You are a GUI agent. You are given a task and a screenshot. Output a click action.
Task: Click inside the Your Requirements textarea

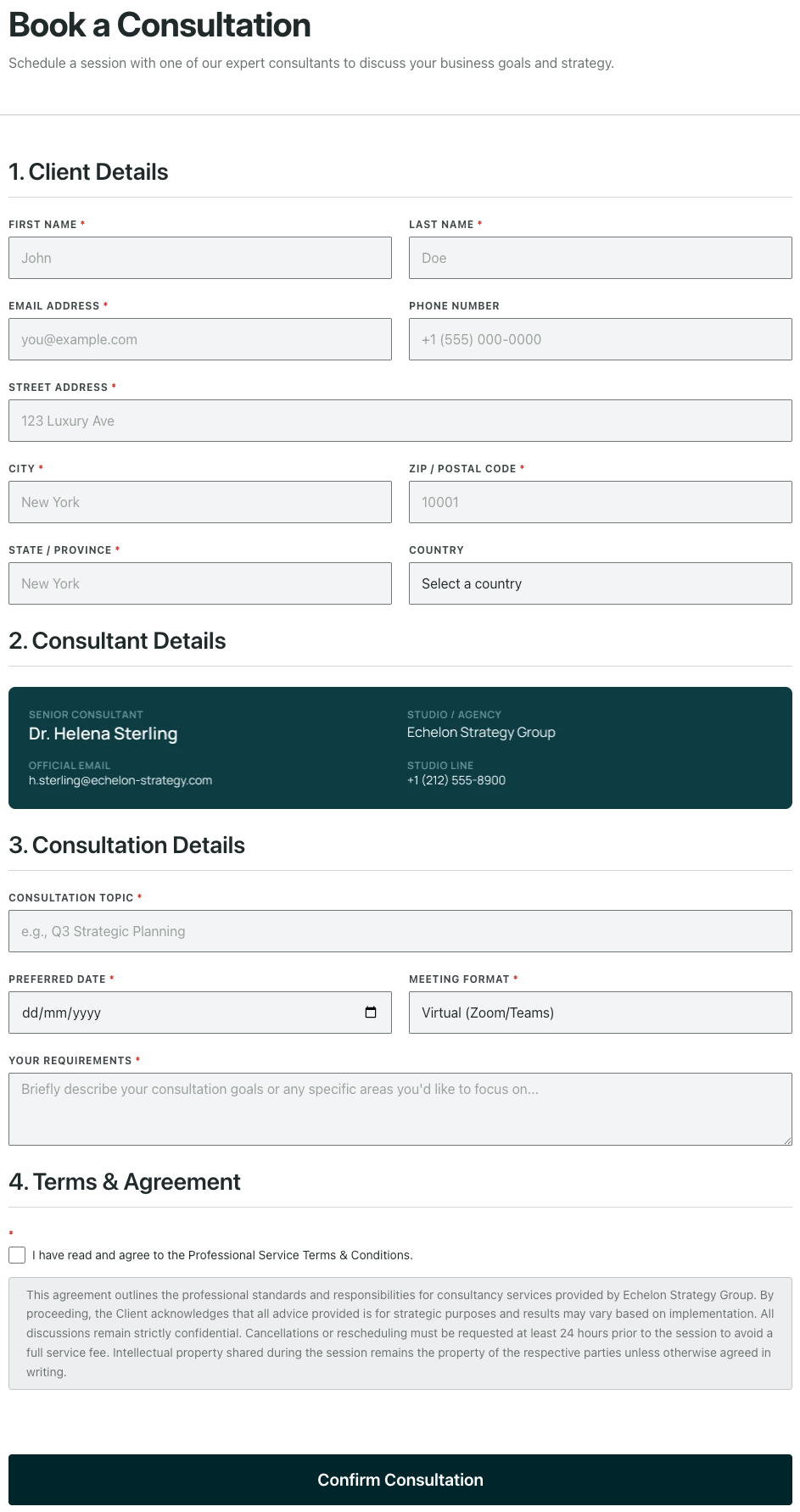click(x=400, y=1109)
